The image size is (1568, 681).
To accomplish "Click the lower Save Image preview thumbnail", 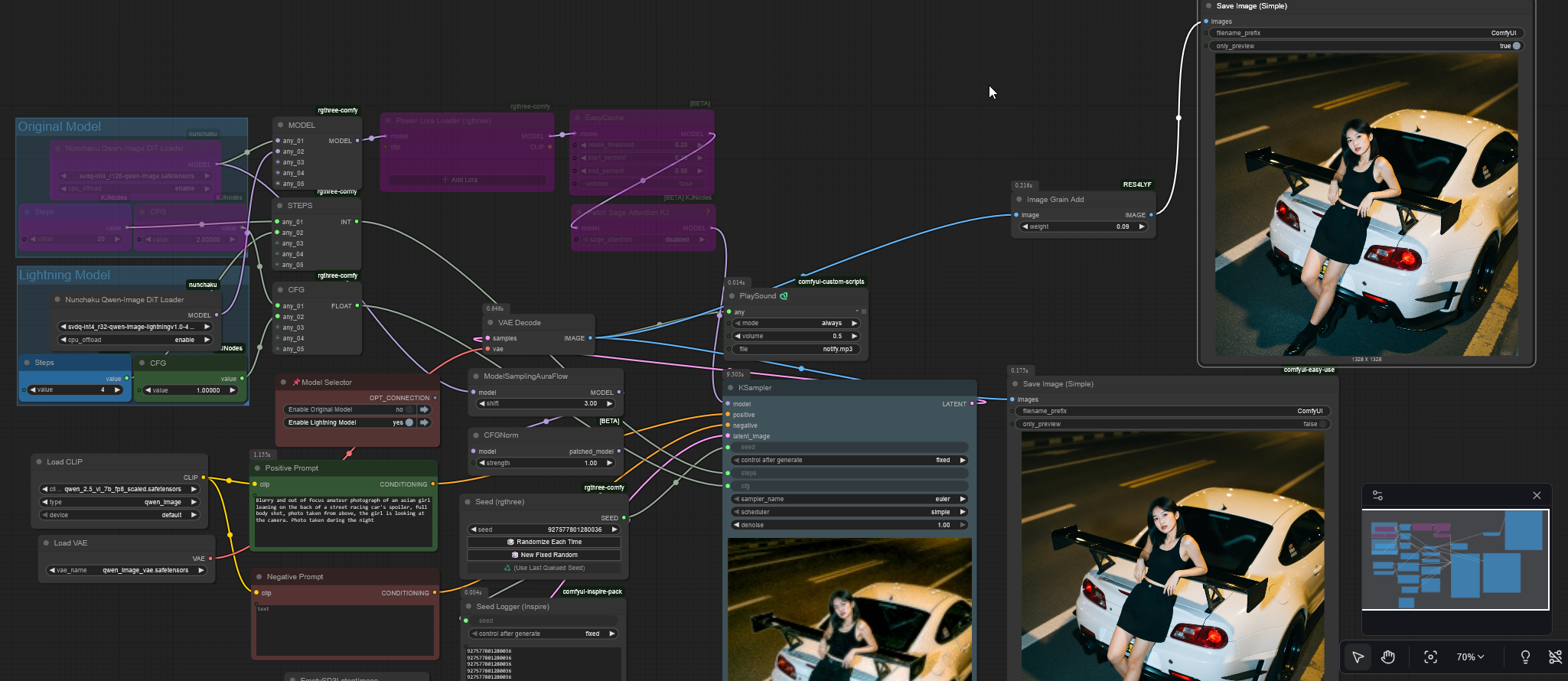I will click(x=1172, y=556).
